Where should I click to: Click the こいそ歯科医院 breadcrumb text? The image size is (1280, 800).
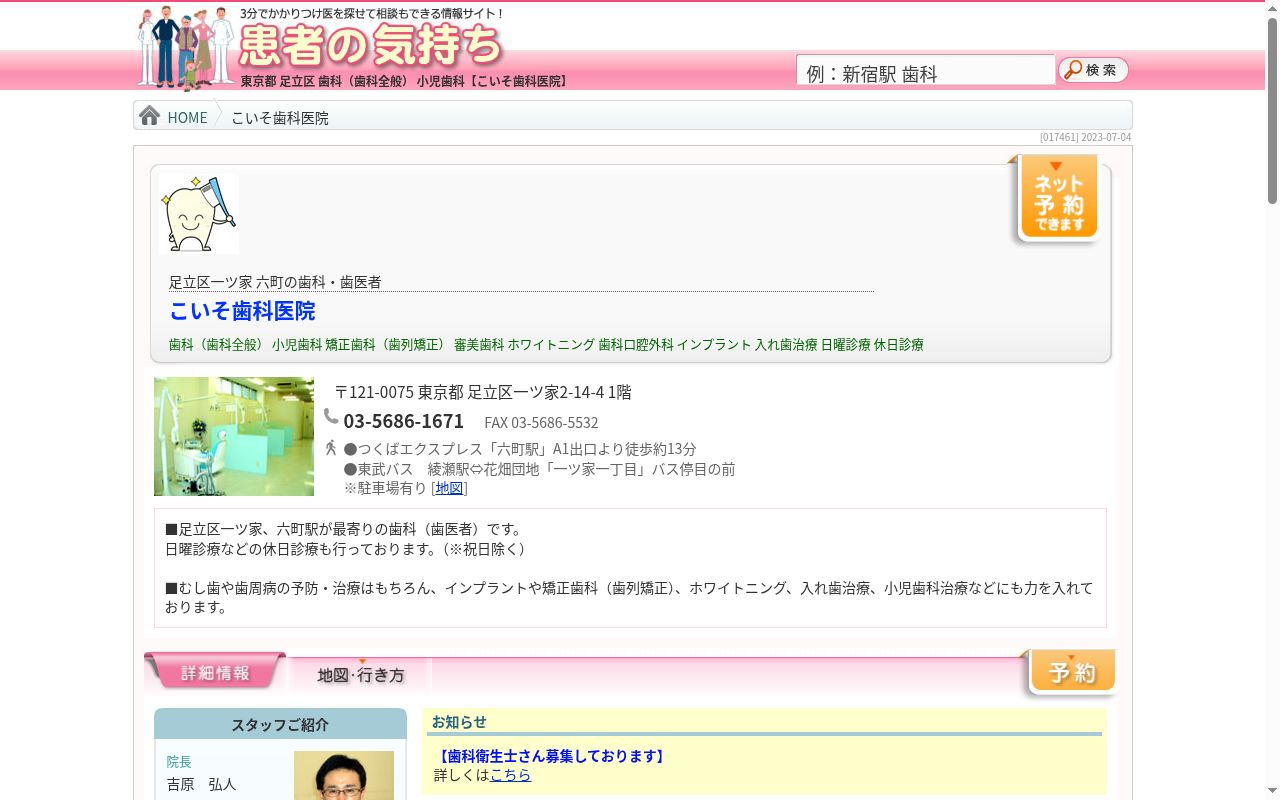[280, 118]
